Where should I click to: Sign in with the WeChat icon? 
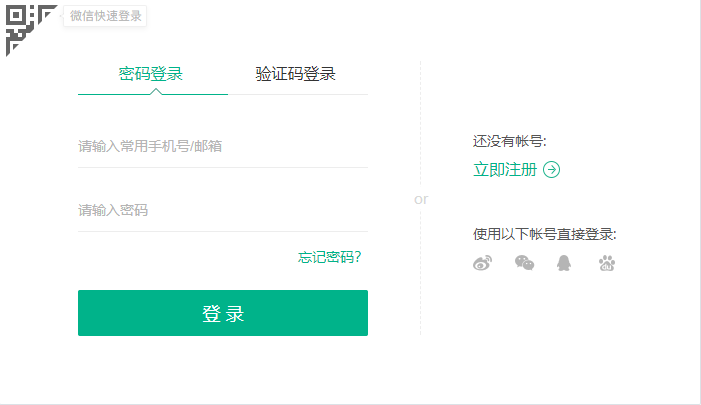click(x=524, y=263)
